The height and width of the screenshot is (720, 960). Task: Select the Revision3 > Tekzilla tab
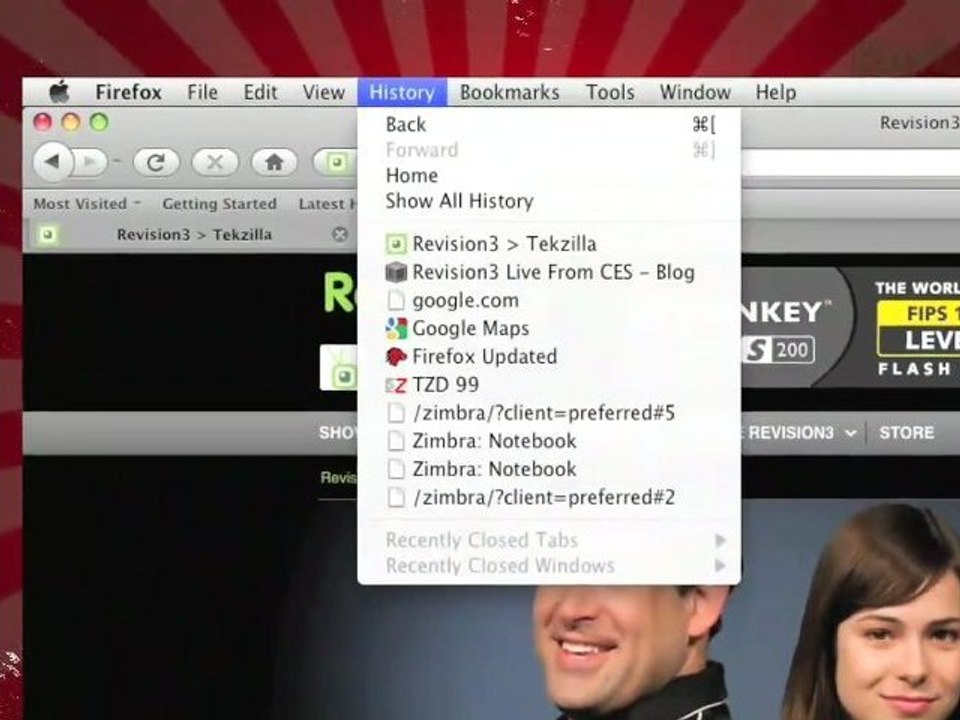click(x=194, y=234)
